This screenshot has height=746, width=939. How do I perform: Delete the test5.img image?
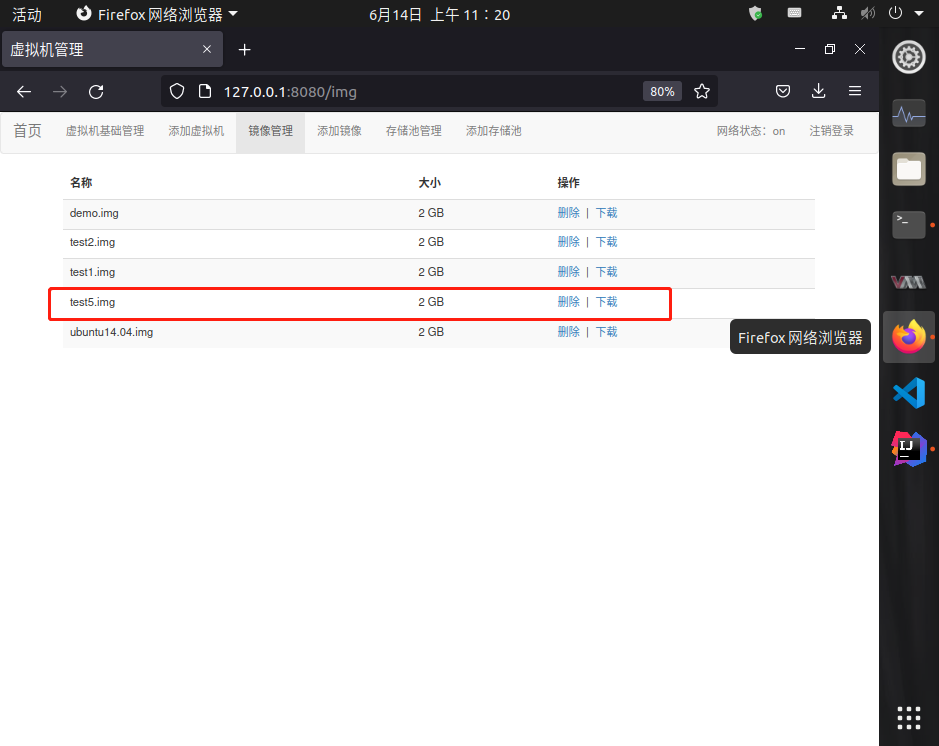[x=568, y=302]
